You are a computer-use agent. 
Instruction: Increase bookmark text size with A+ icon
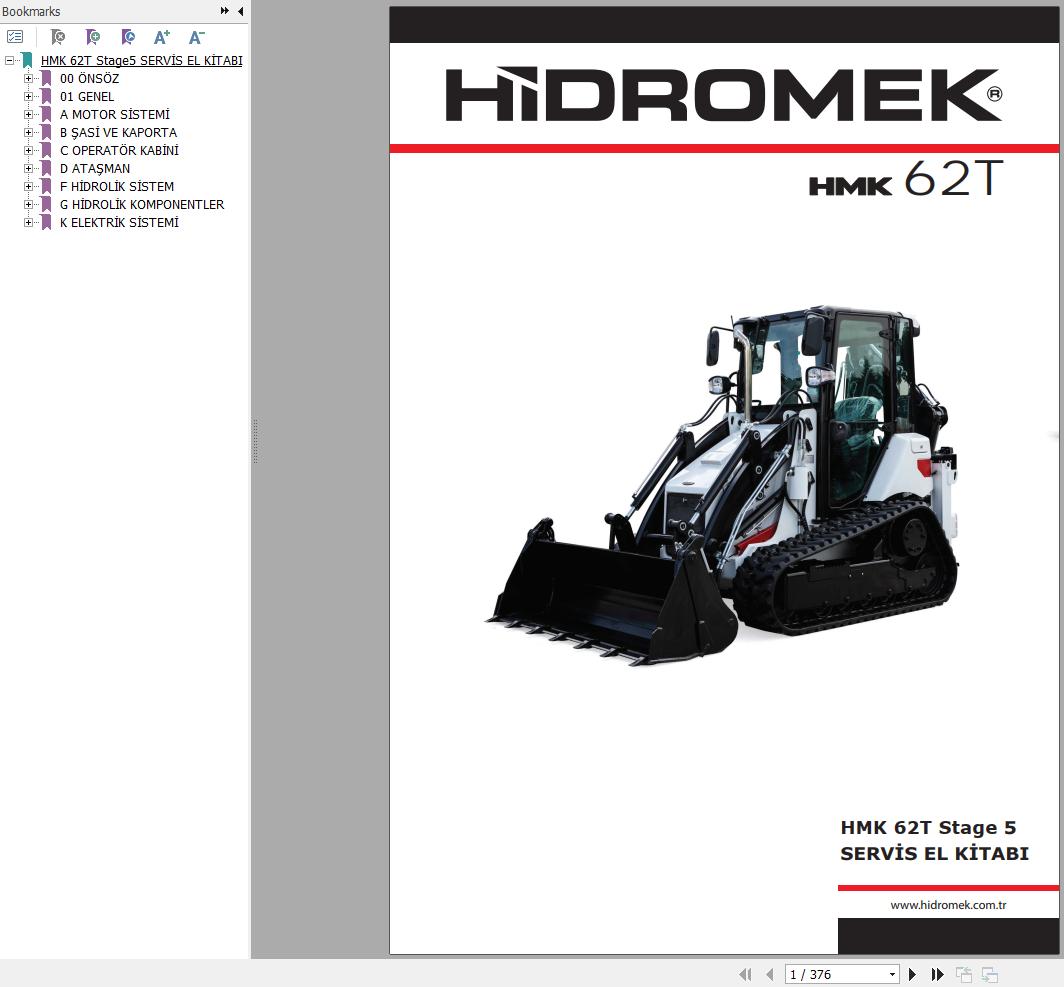click(x=162, y=37)
